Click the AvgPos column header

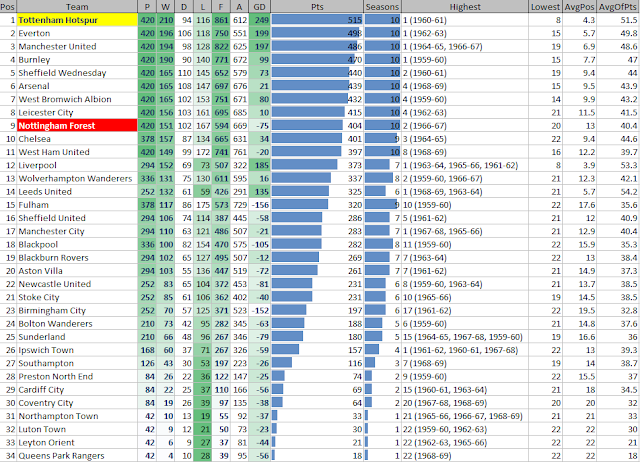pyautogui.click(x=580, y=7)
